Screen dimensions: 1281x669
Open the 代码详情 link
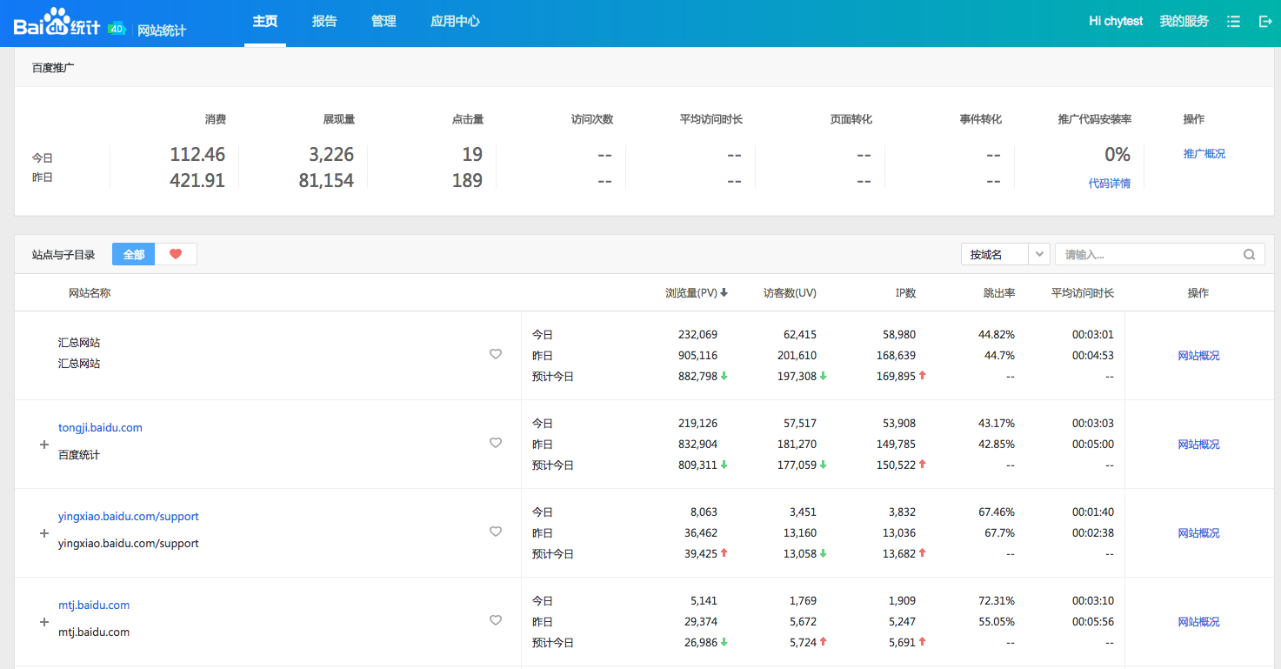point(1109,183)
